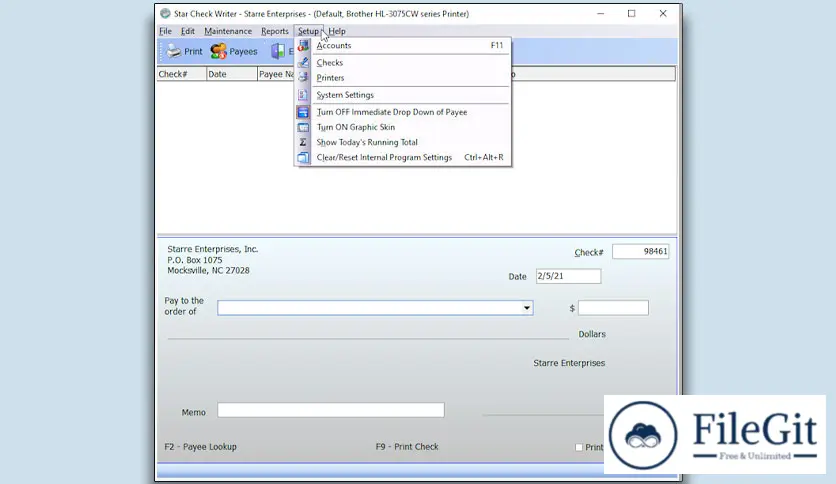Click the Mocksville, NC 27028 address line
Viewport: 836px width, 484px height.
coord(208,270)
